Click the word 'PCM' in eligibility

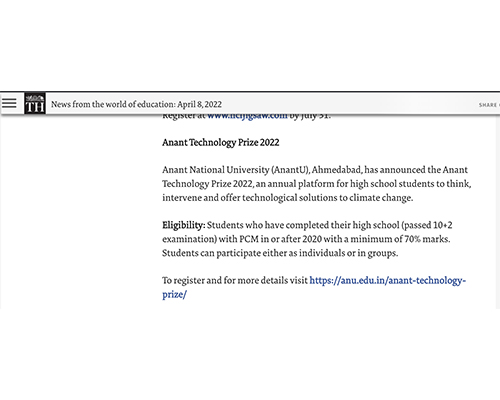click(x=249, y=239)
